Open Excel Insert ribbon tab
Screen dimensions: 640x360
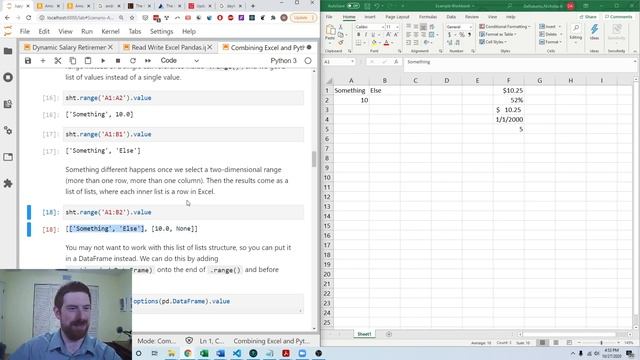click(x=370, y=17)
